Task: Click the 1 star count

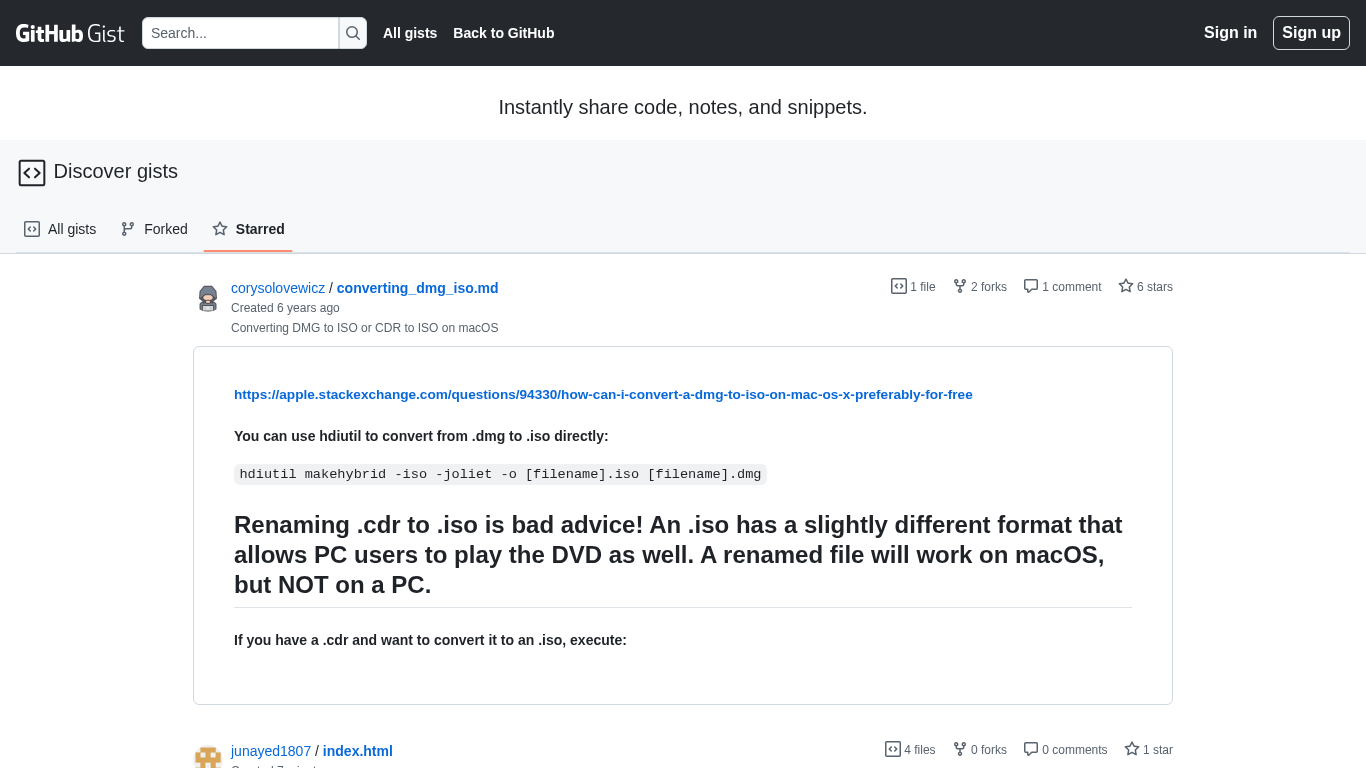Action: point(1148,750)
